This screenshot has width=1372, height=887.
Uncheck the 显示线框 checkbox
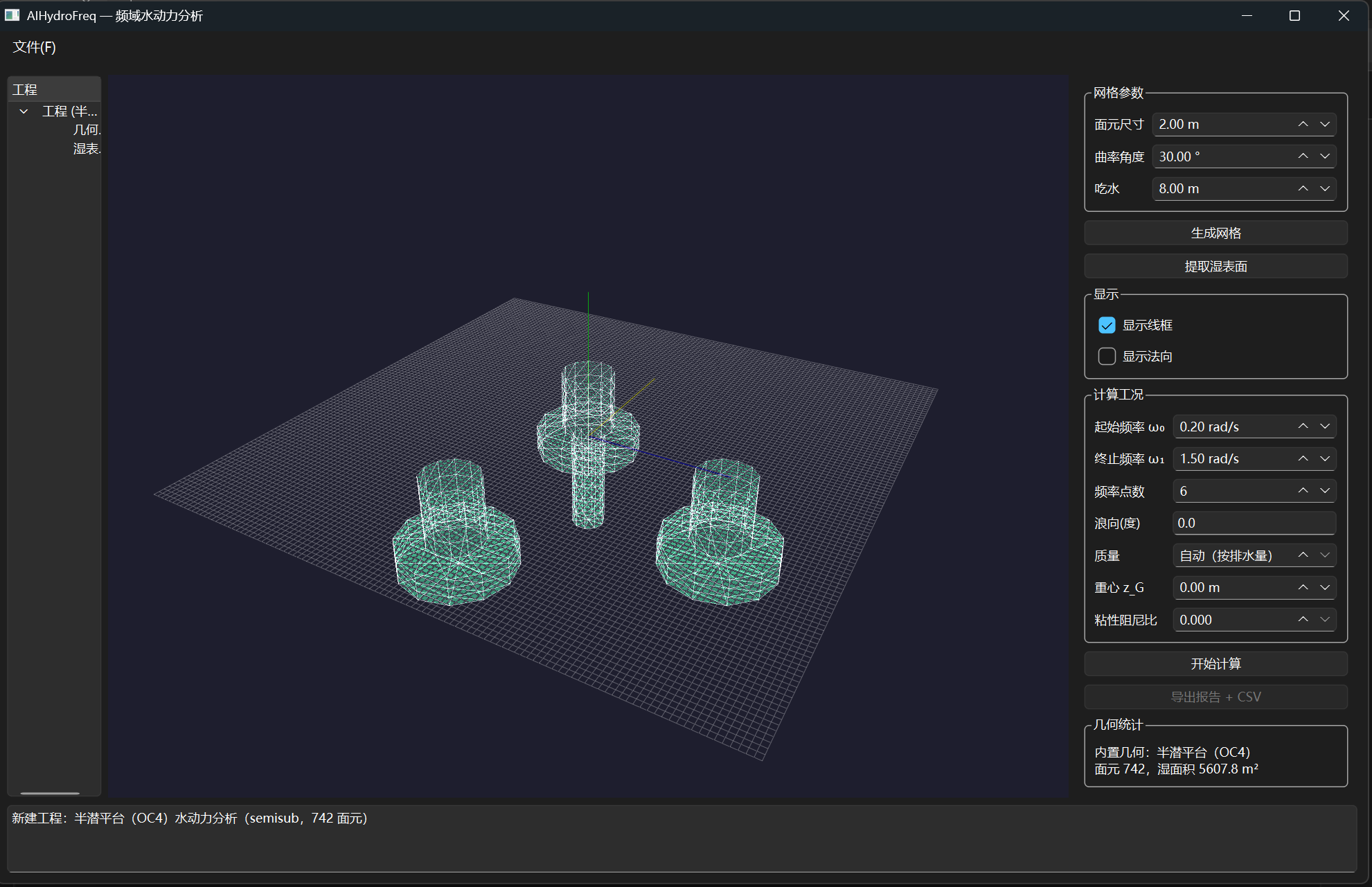point(1107,325)
